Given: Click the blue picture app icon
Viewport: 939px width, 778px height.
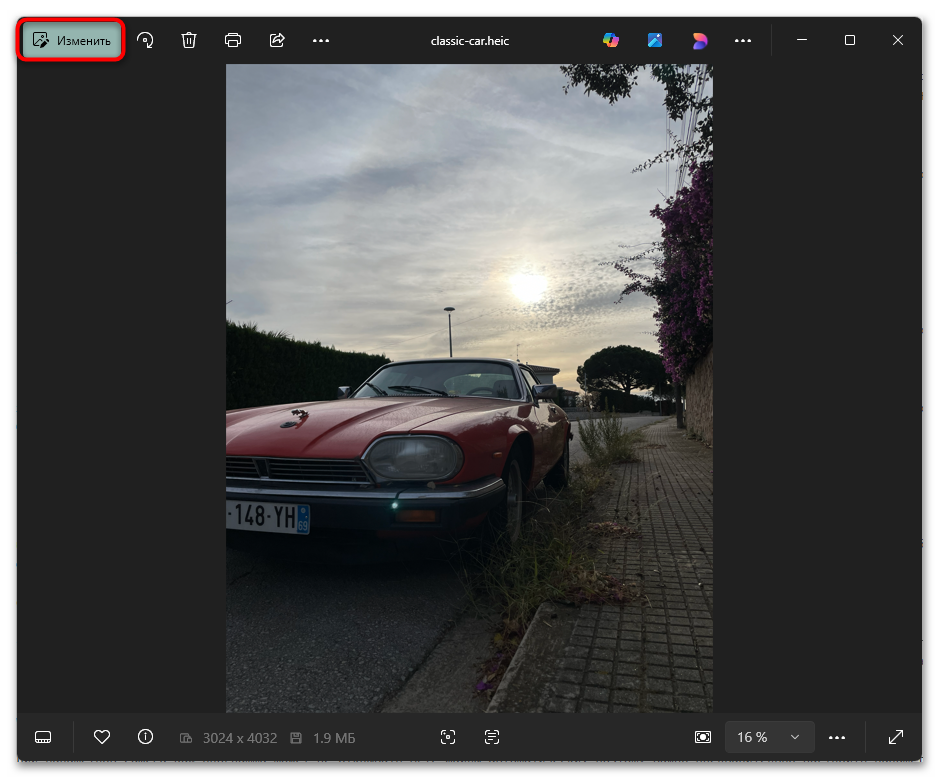Looking at the screenshot, I should tap(655, 40).
